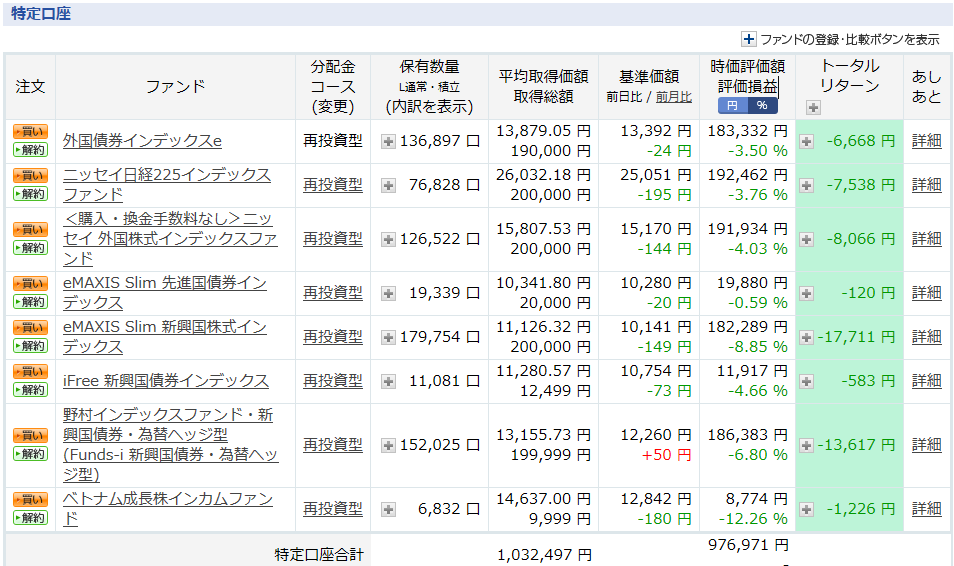954x566 pixels.
Task: Open ベトナム成長株インカムファンド link
Action: [x=168, y=508]
